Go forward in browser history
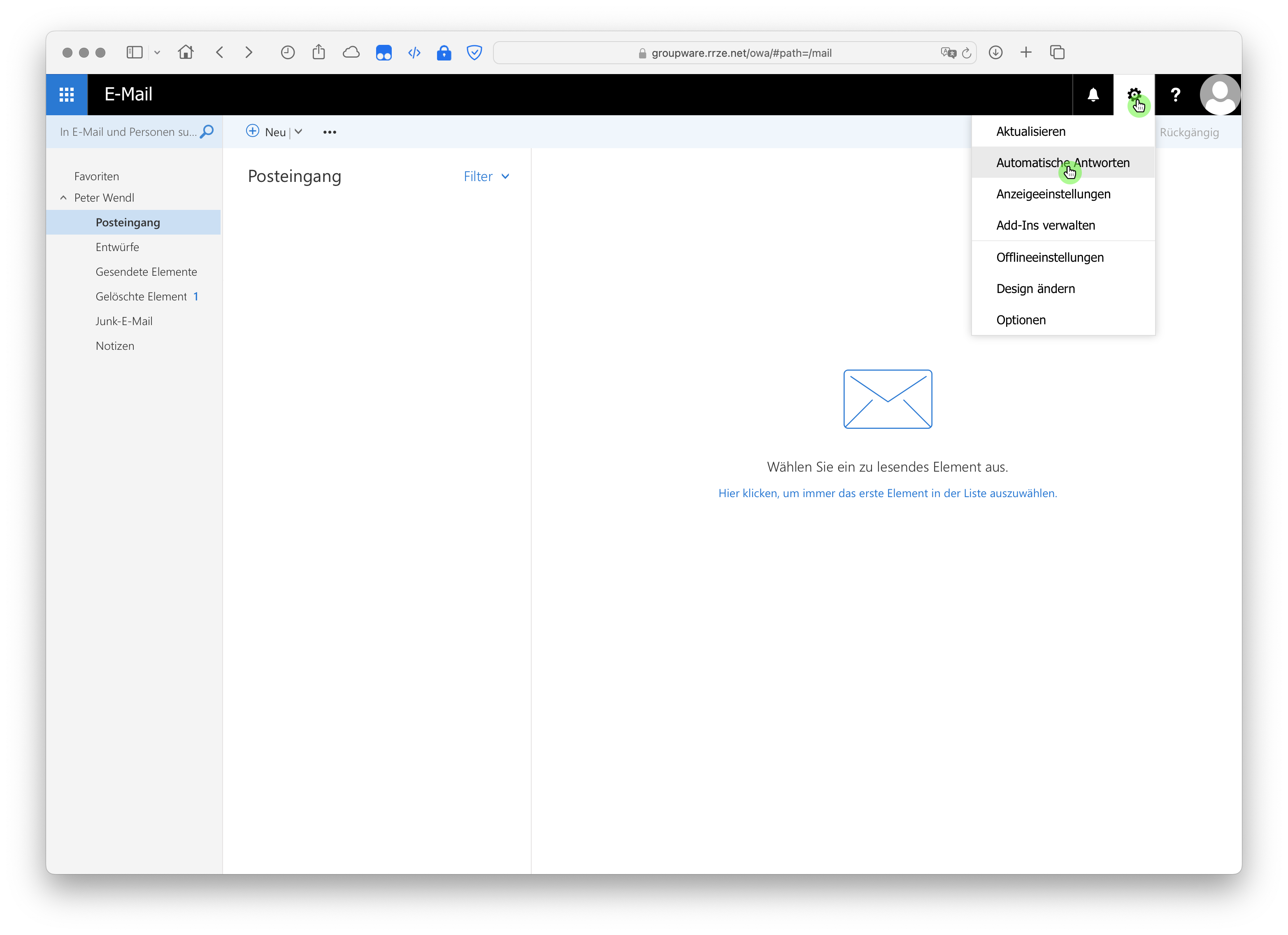Image resolution: width=1288 pixels, height=935 pixels. click(x=249, y=53)
